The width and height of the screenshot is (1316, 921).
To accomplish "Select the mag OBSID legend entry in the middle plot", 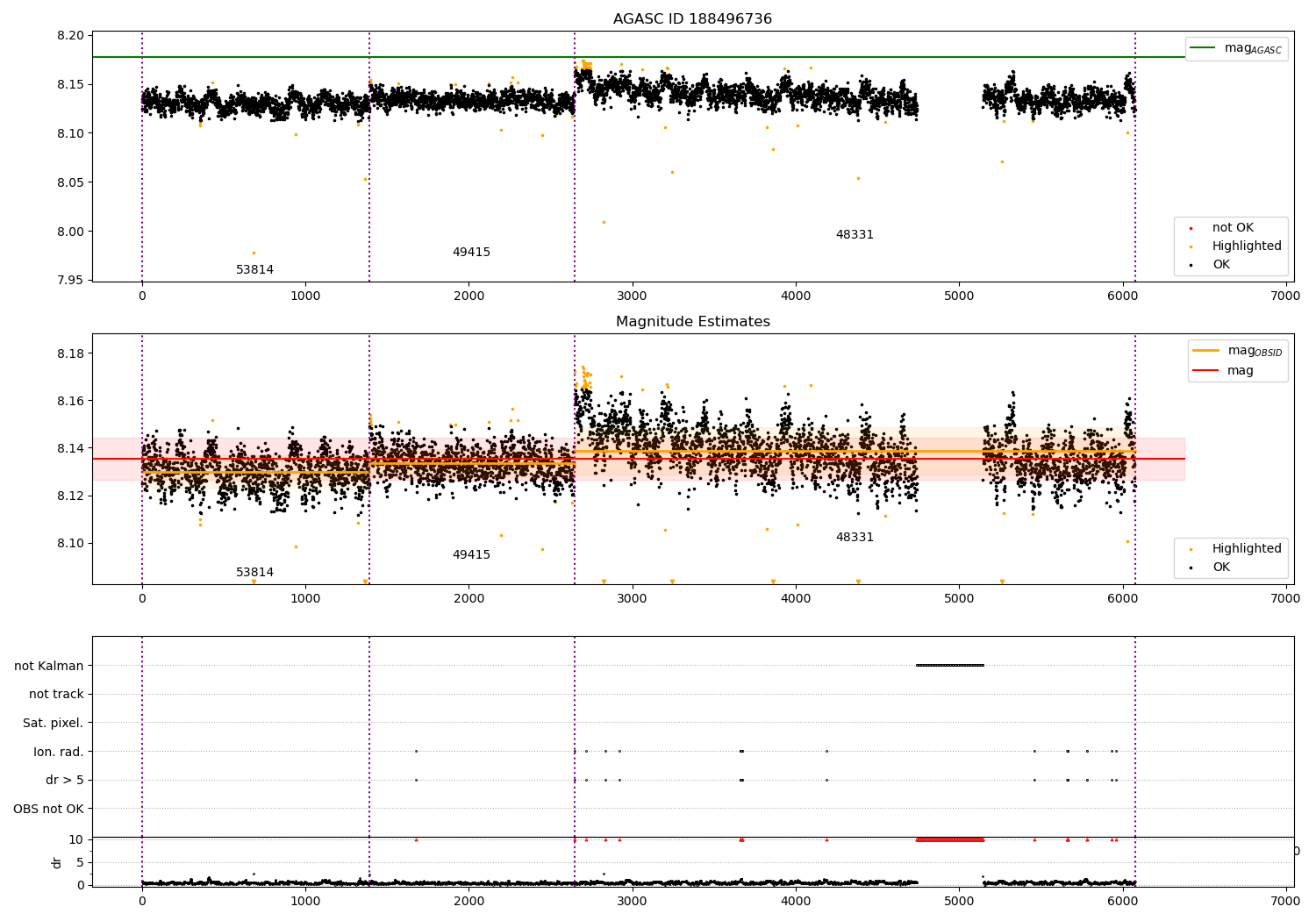I will point(1237,351).
